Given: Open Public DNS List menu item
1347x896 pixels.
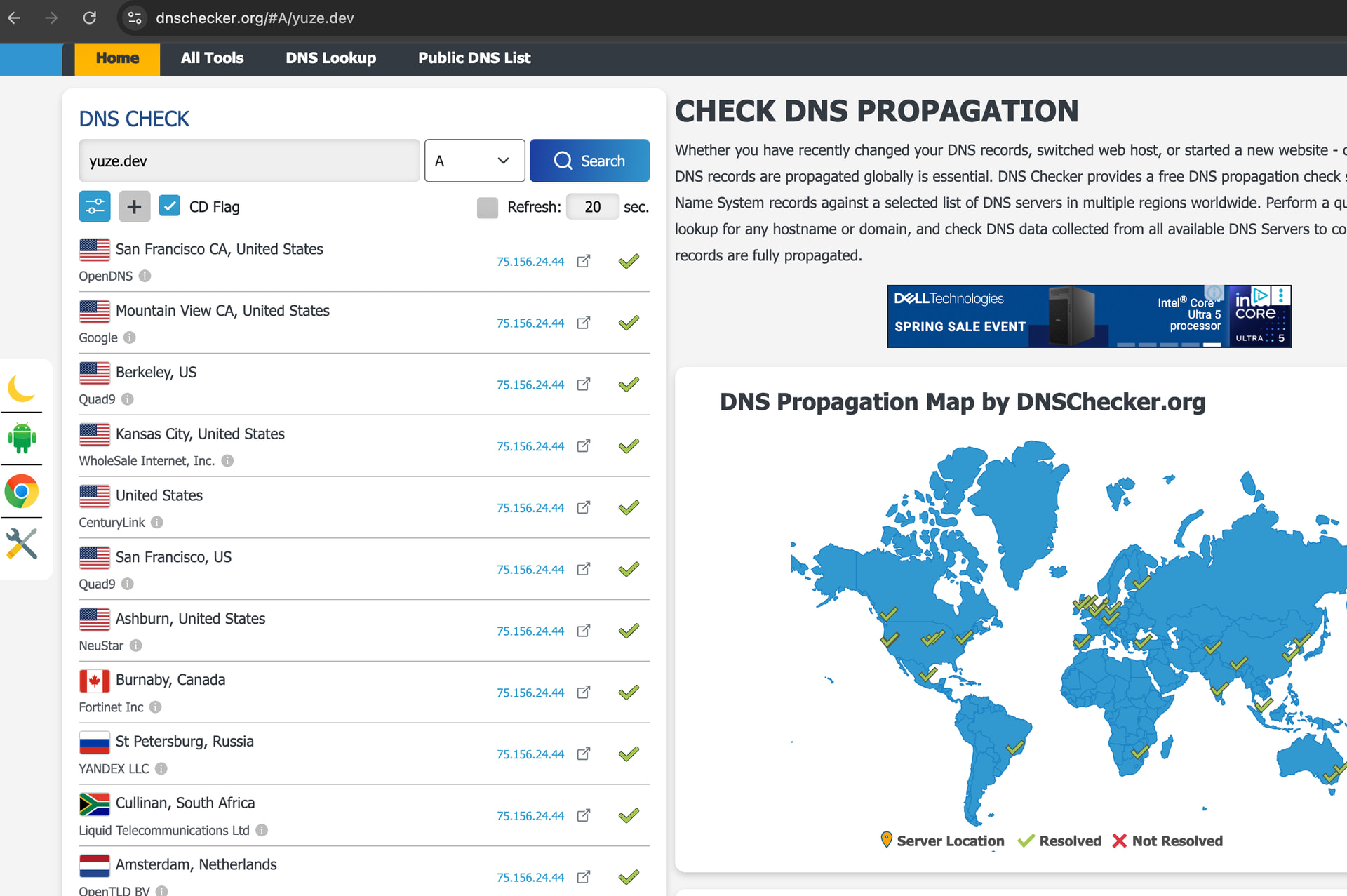Looking at the screenshot, I should pyautogui.click(x=474, y=58).
